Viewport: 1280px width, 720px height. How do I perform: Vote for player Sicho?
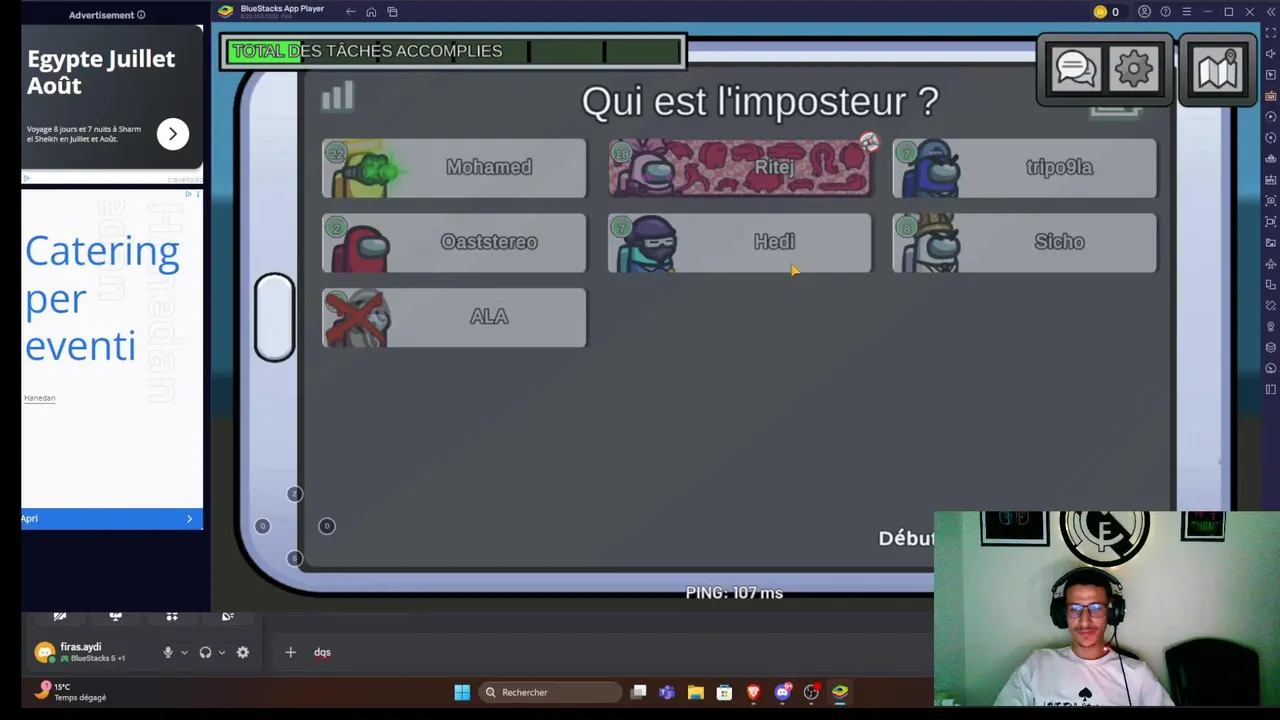(1024, 243)
